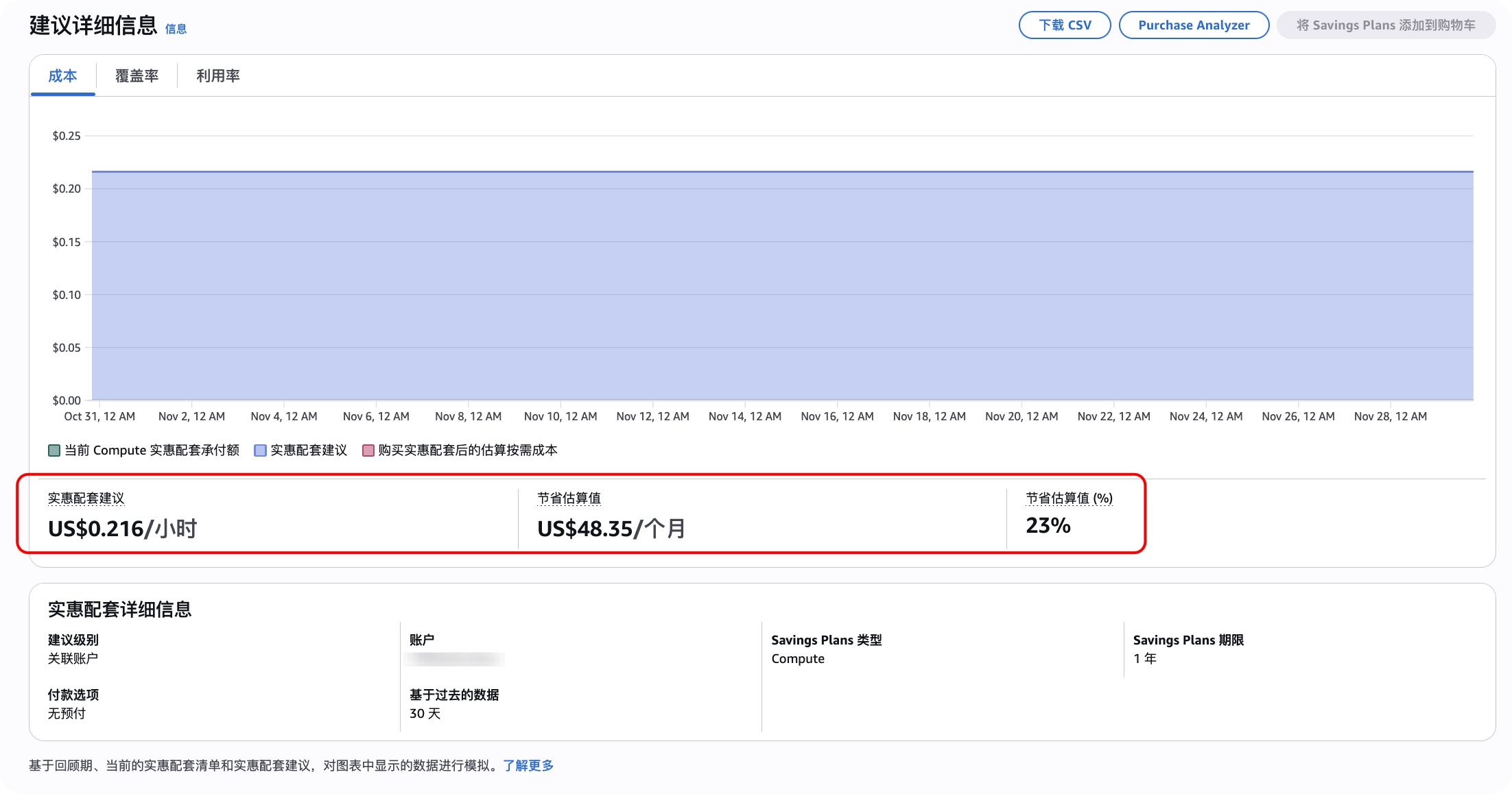Viewport: 1512px width, 794px height.
Task: Click the 实惠配套建议 legend label text
Action: 309,450
